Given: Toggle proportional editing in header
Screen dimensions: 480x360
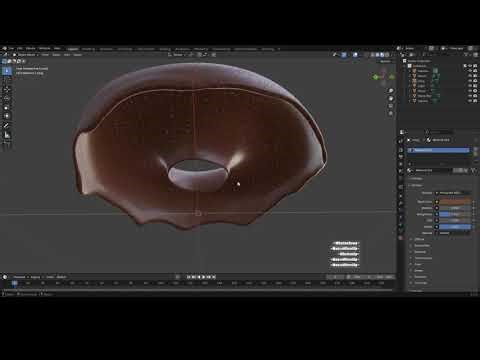Looking at the screenshot, I should 214,55.
